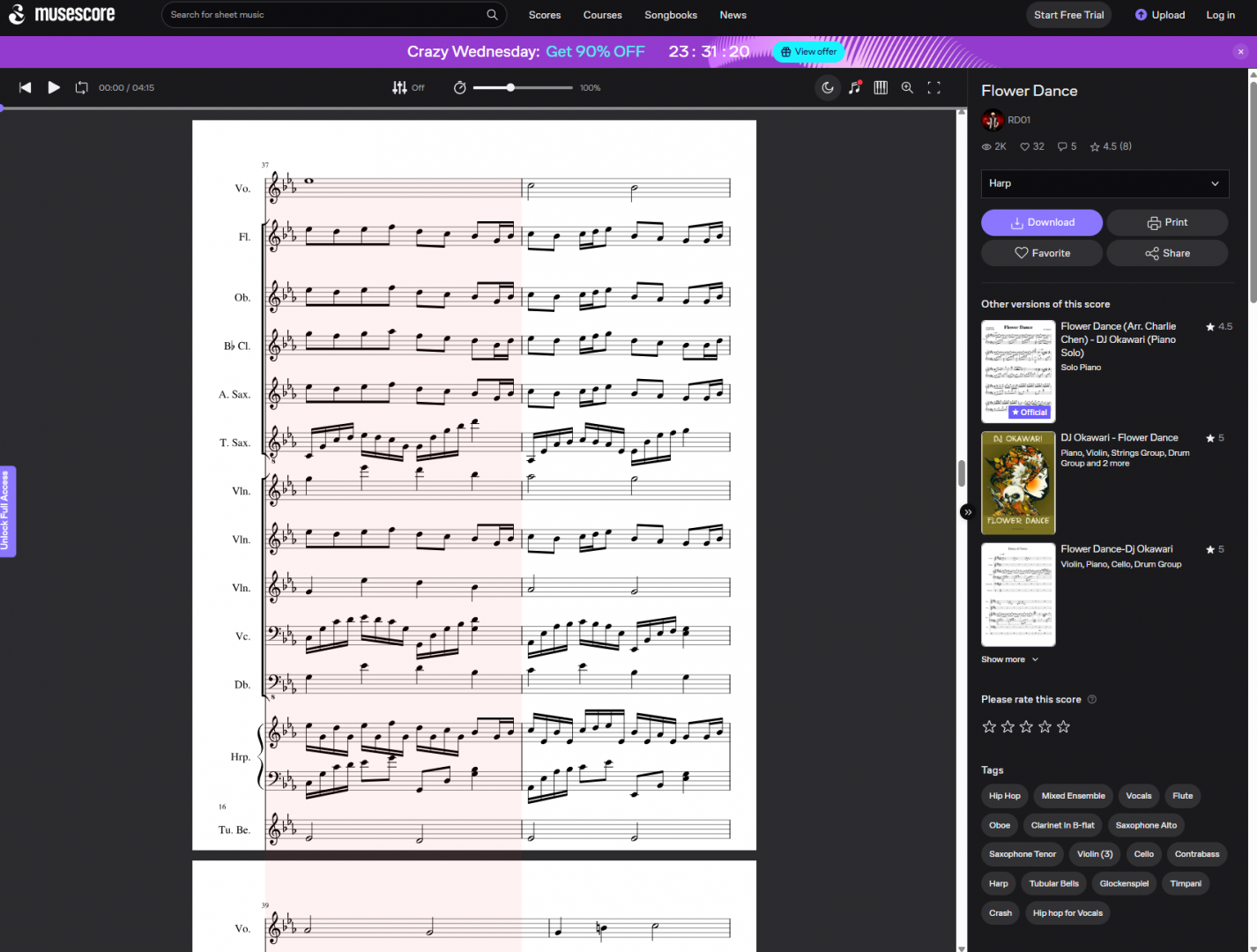
Task: Show the piano keyboard view
Action: pyautogui.click(x=881, y=87)
